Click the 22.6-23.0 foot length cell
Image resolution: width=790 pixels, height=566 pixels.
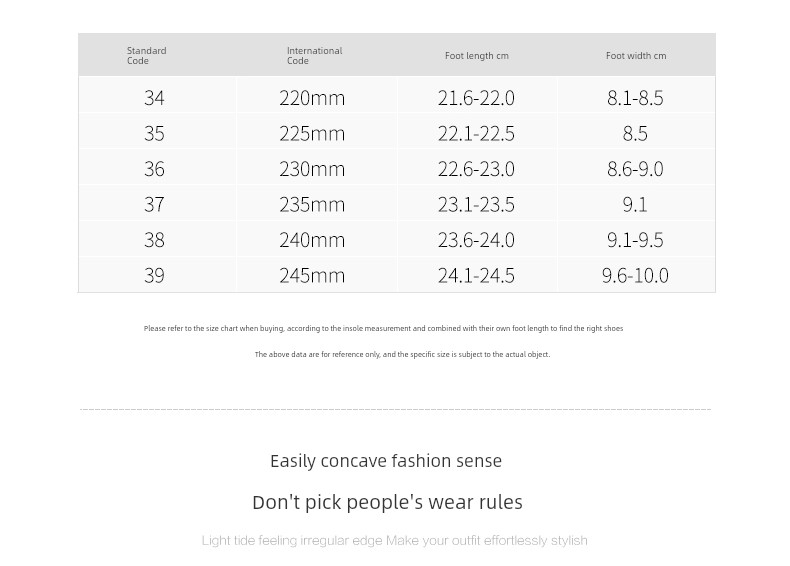coord(476,169)
